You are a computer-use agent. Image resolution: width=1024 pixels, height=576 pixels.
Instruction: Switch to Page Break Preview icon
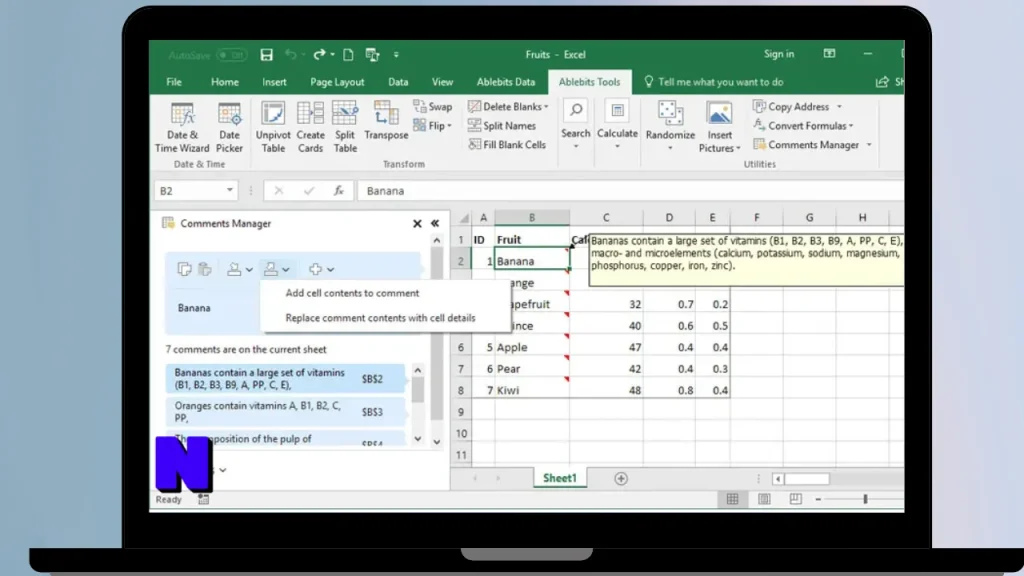(795, 500)
